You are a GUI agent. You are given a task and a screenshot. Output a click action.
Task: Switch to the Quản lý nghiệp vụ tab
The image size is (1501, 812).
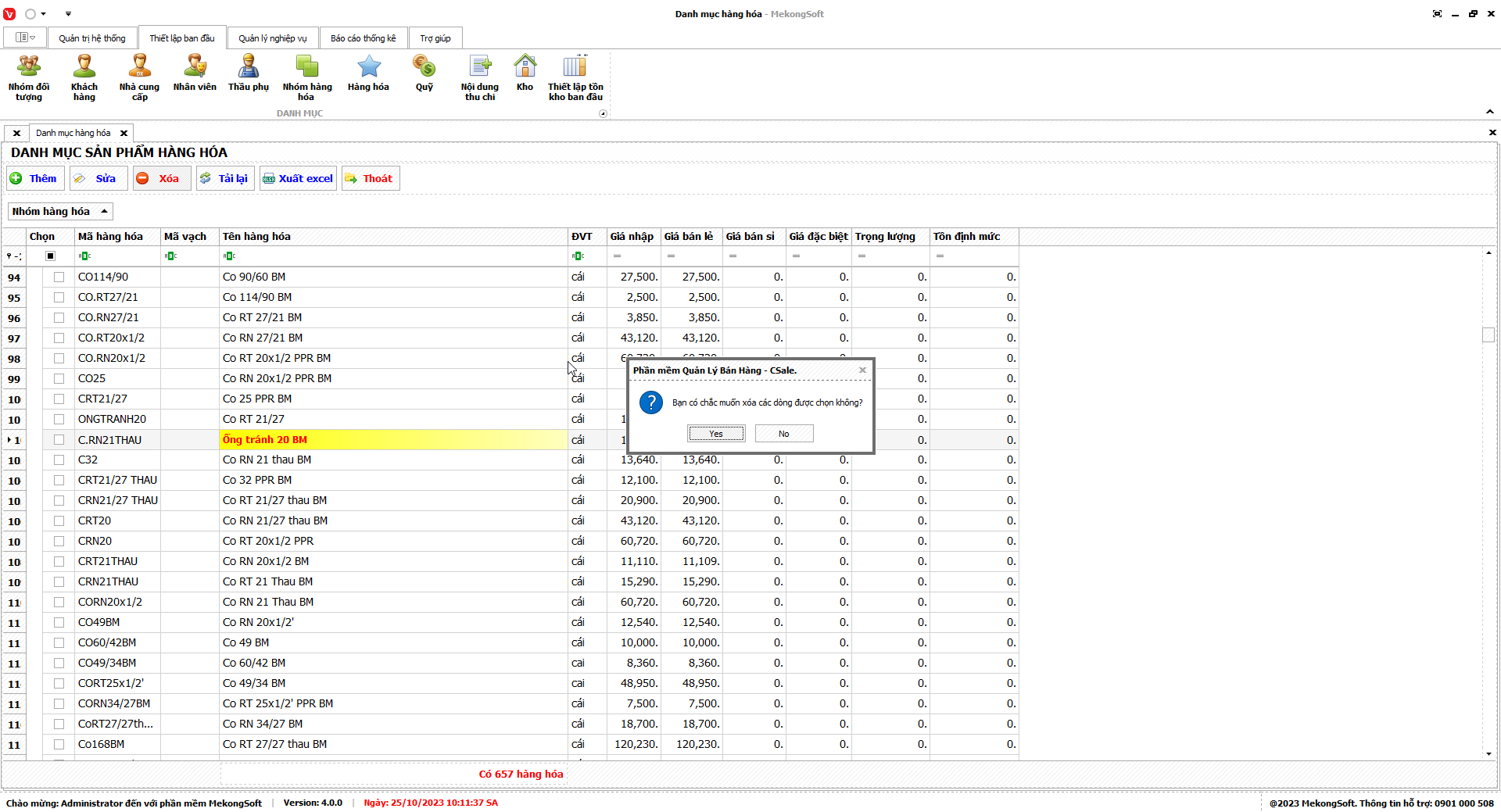click(272, 38)
